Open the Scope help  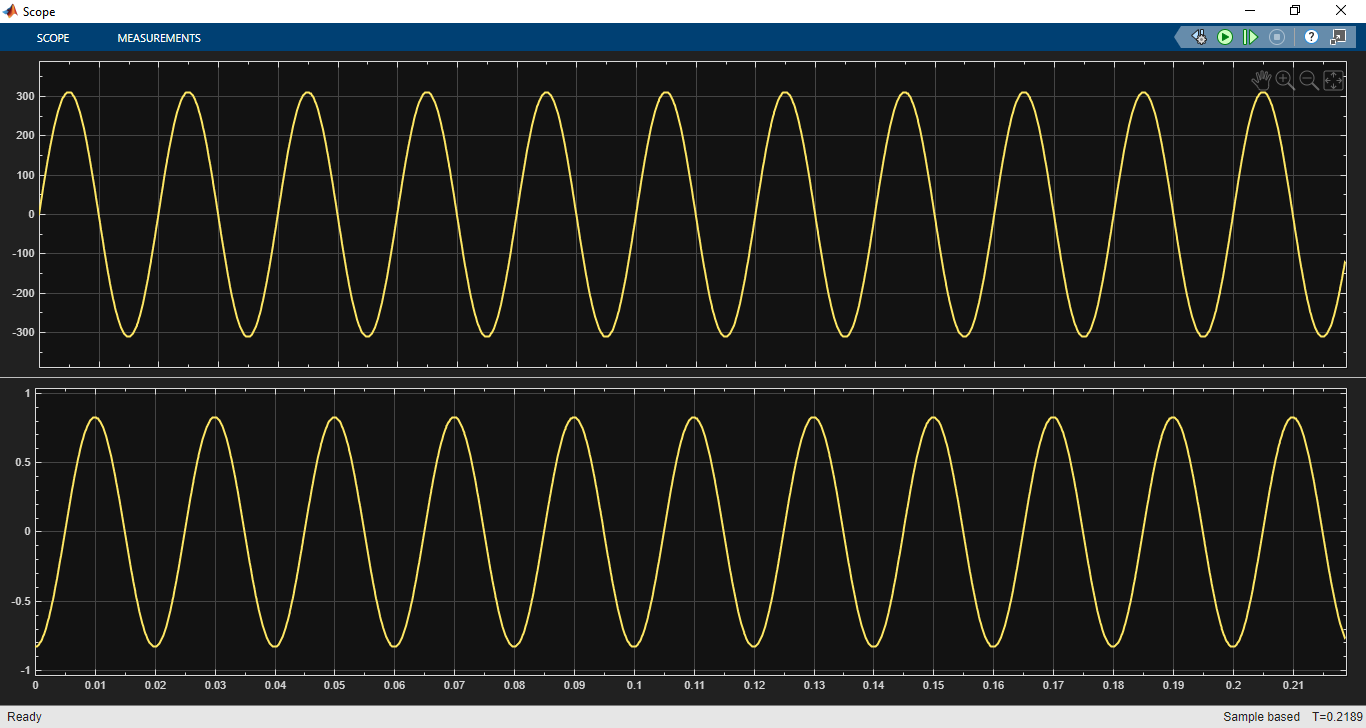(x=1311, y=37)
